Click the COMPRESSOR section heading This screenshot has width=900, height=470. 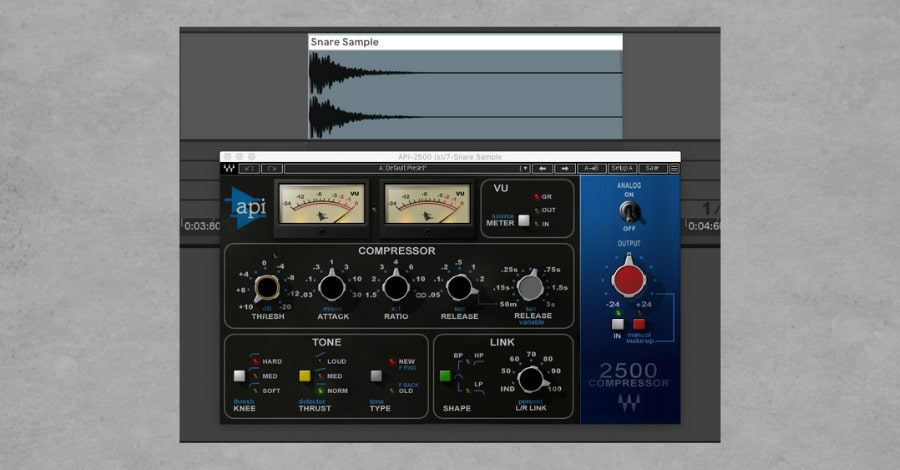pyautogui.click(x=397, y=251)
